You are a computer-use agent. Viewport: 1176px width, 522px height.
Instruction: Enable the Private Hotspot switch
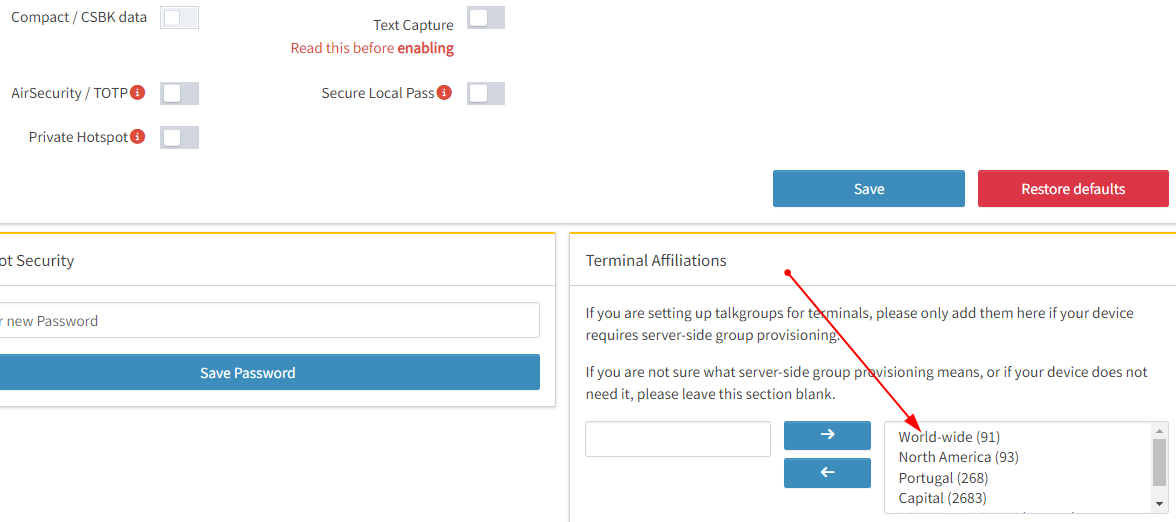click(x=180, y=137)
